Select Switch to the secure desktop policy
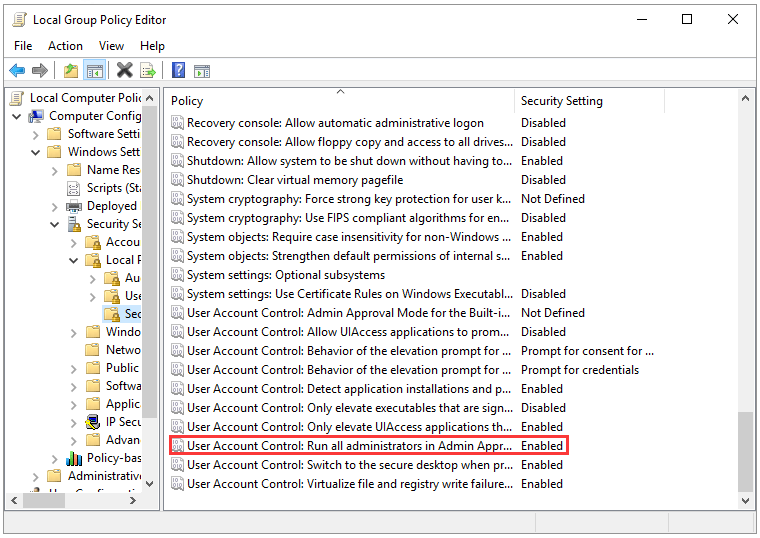760x538 pixels. (368, 465)
